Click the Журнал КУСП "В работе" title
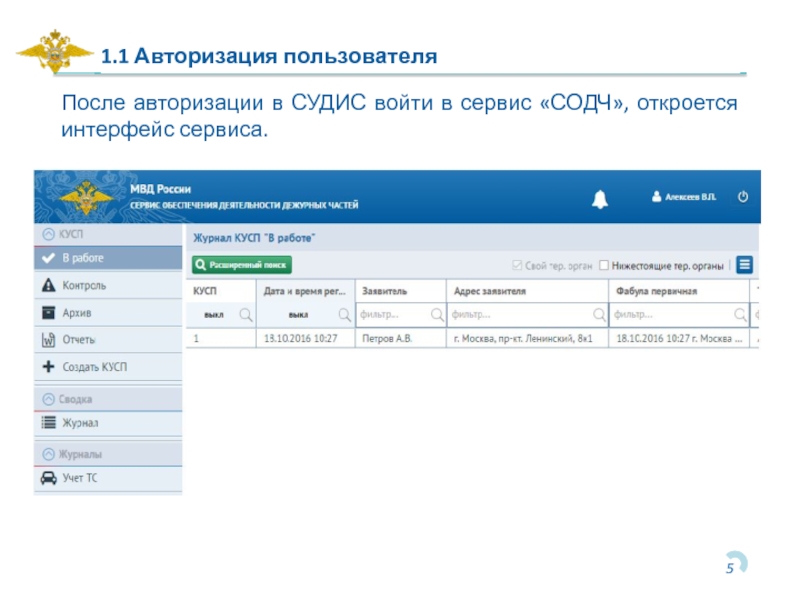 (254, 238)
